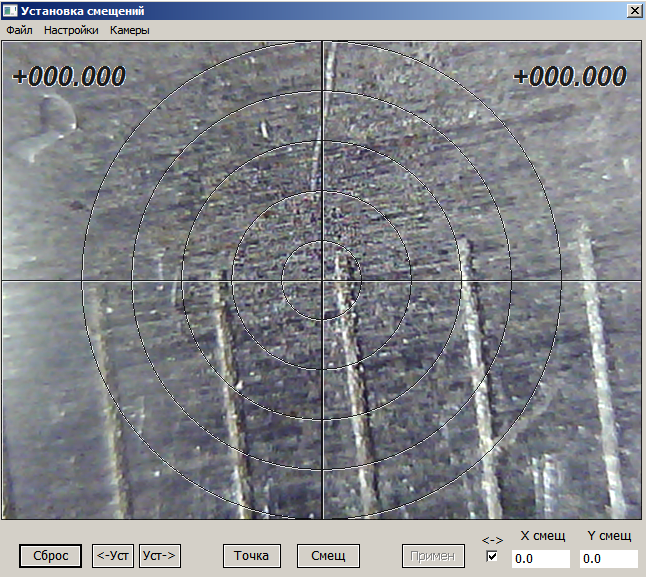Viewport: 646px width, 577px height.
Task: Click the <-Уст button
Action: (113, 555)
